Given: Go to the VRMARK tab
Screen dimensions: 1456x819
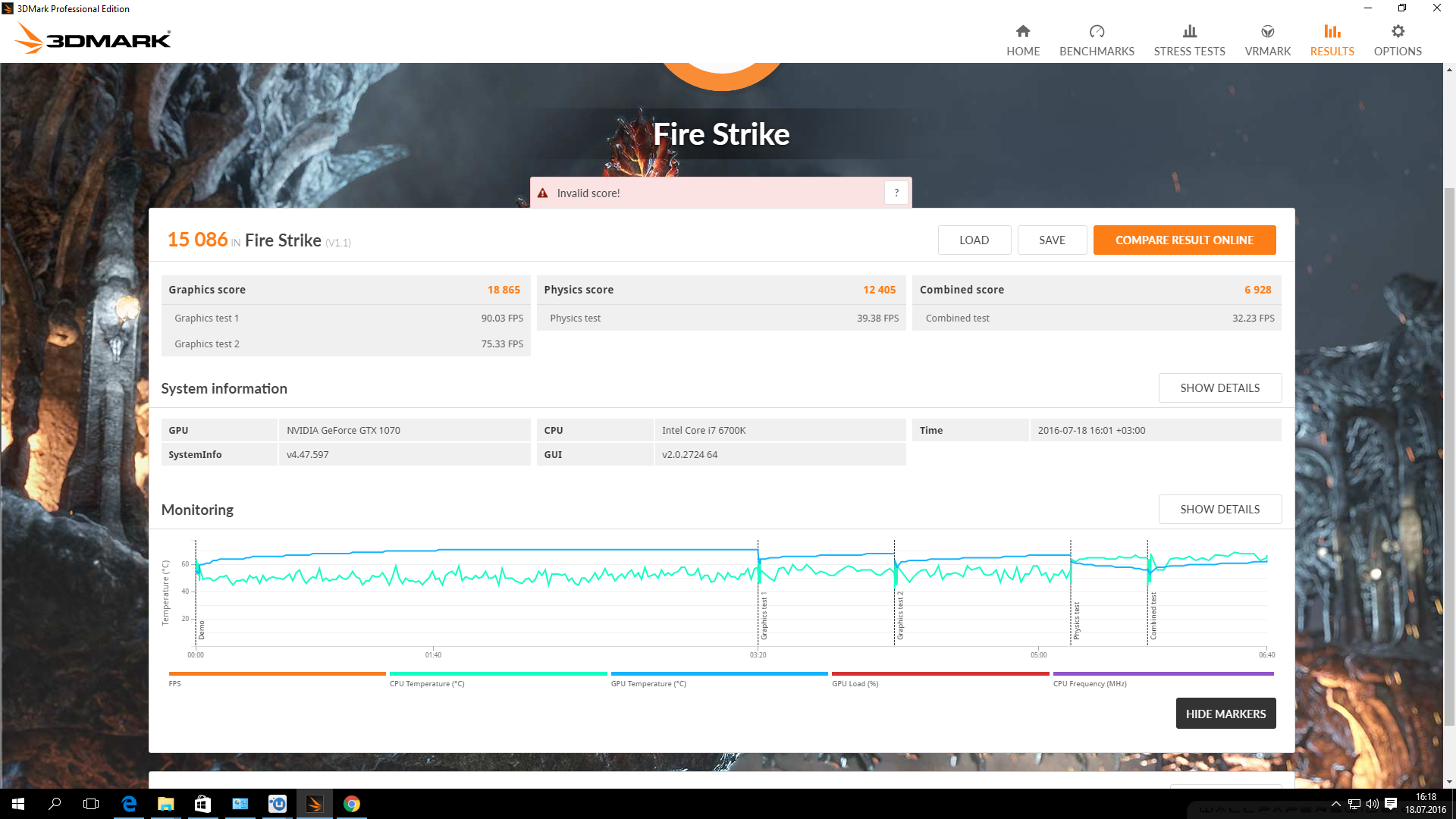Looking at the screenshot, I should pos(1267,41).
